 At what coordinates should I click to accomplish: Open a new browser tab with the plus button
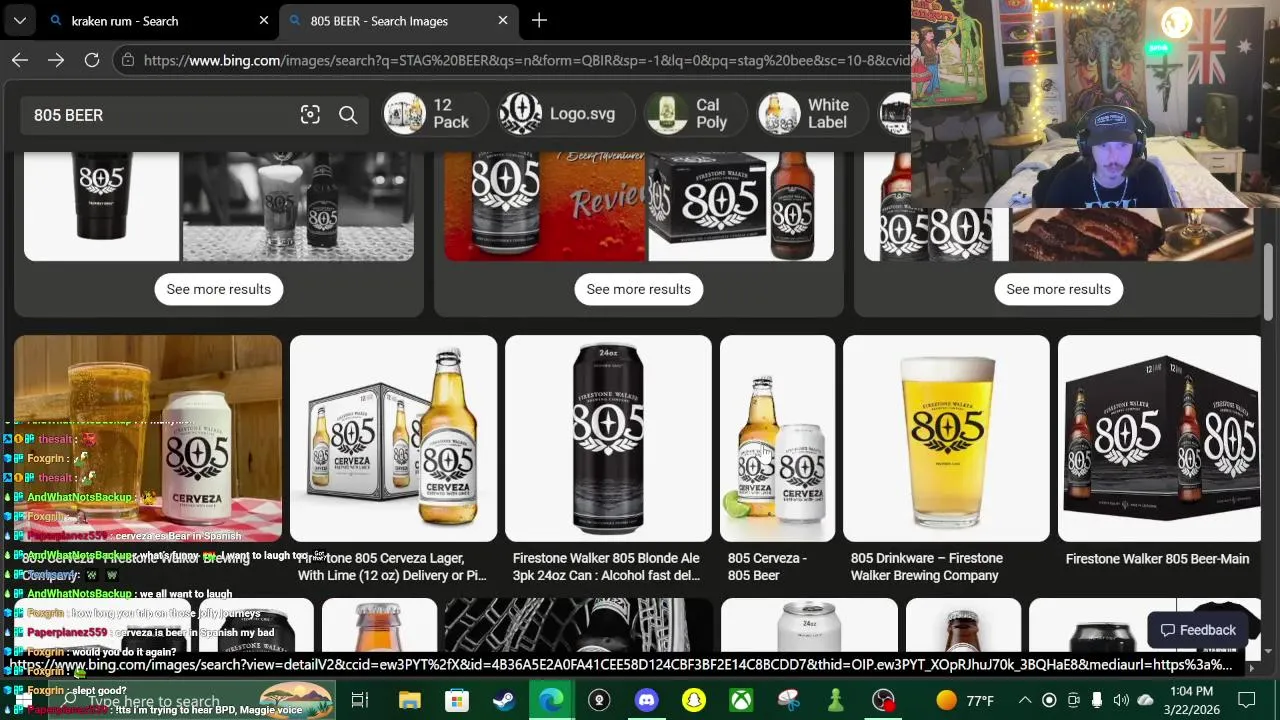coord(539,20)
